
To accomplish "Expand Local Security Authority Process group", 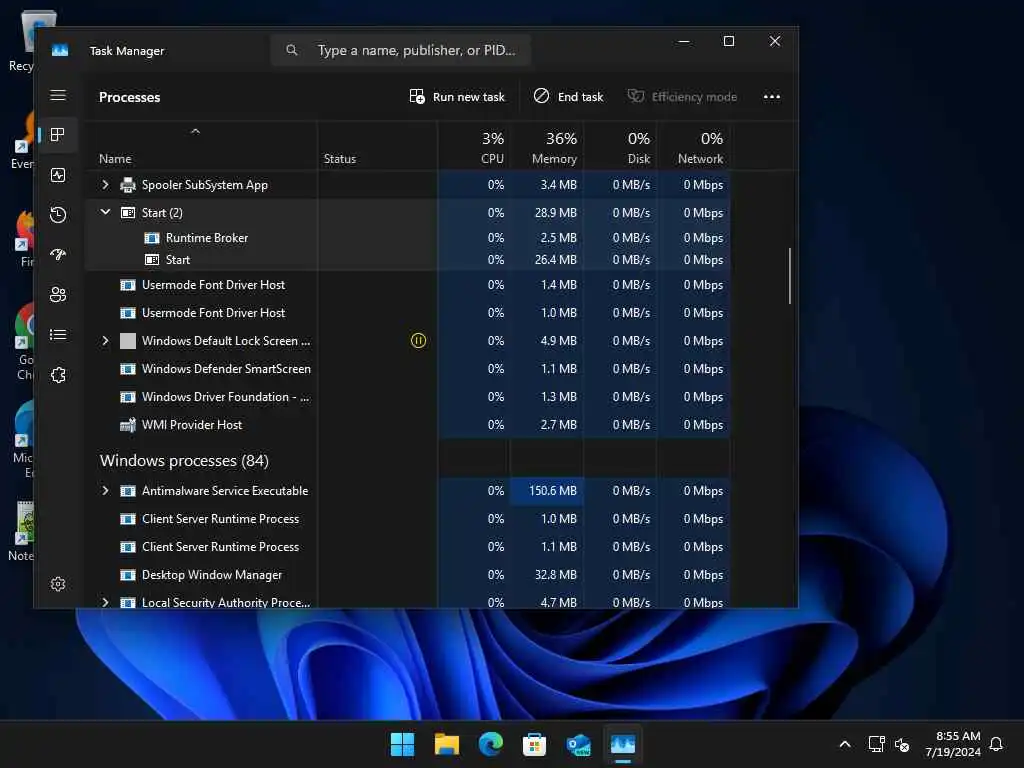I will tap(105, 602).
